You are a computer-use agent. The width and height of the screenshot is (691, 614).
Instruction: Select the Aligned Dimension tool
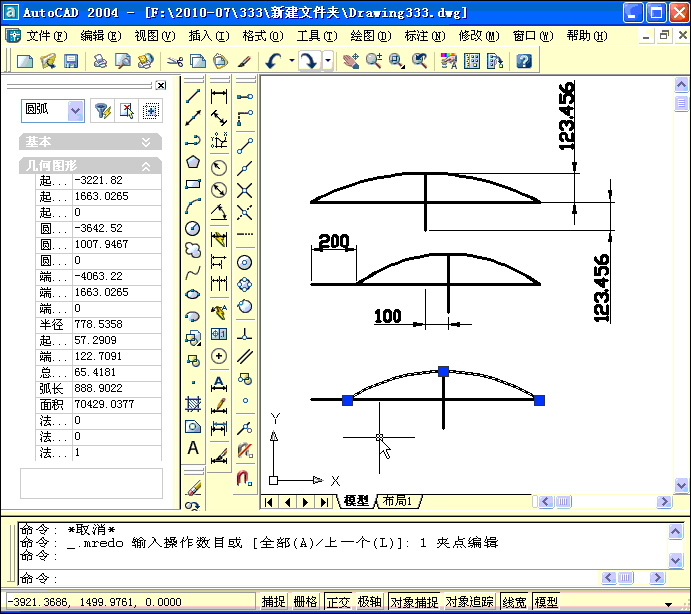219,118
